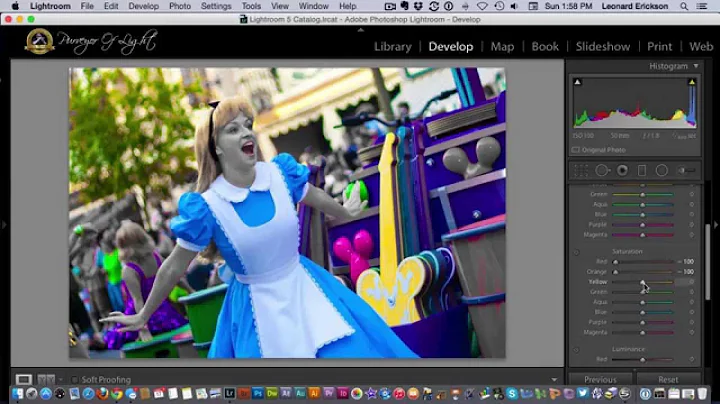Open the Help menu

coord(348,6)
